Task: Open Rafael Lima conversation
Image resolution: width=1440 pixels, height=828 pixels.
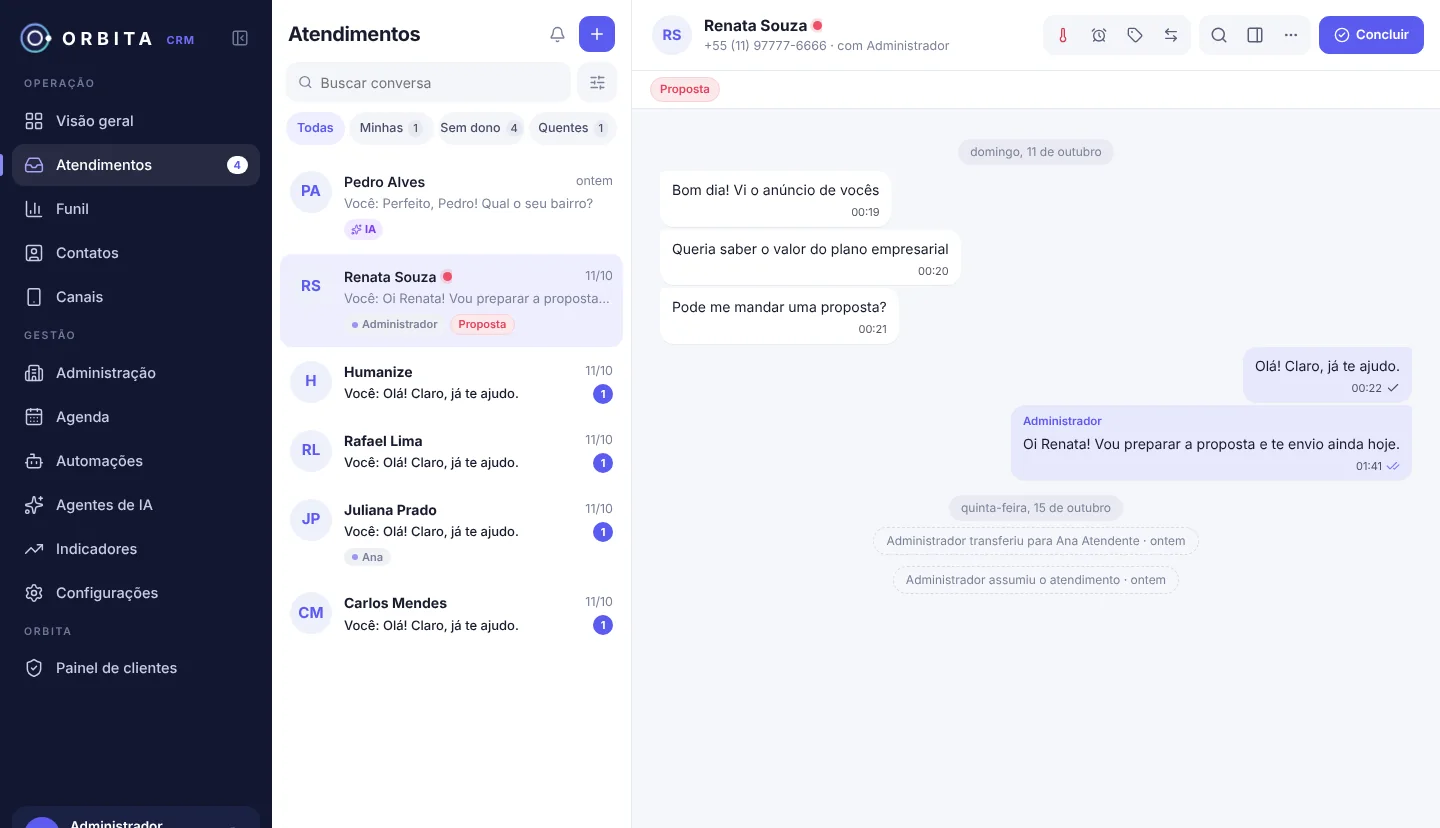Action: point(451,451)
